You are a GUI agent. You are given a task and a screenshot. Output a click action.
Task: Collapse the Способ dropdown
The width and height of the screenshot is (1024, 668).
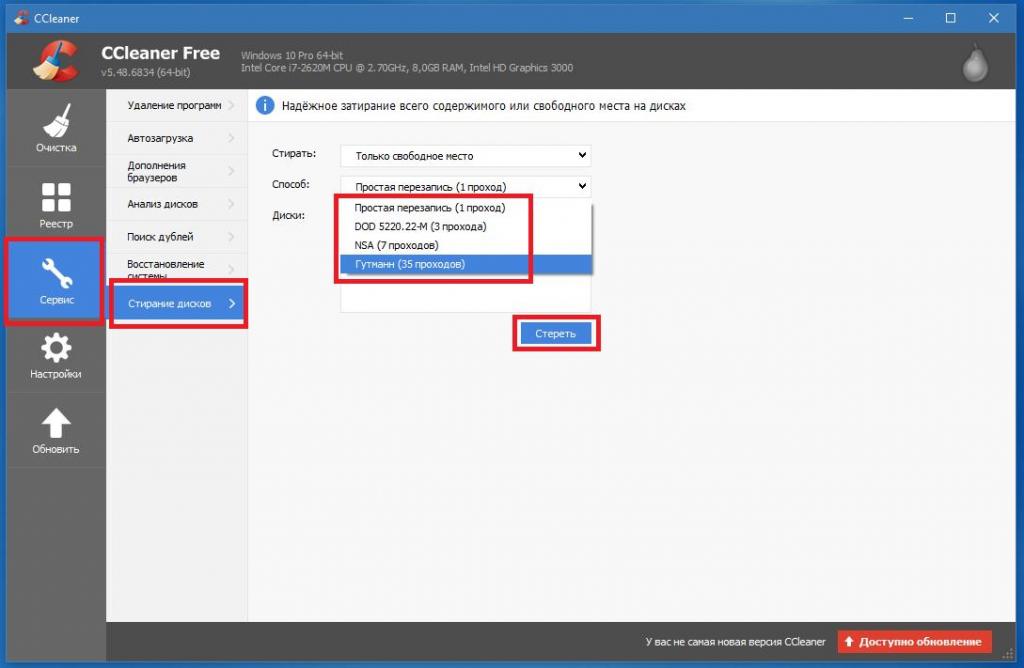click(465, 186)
